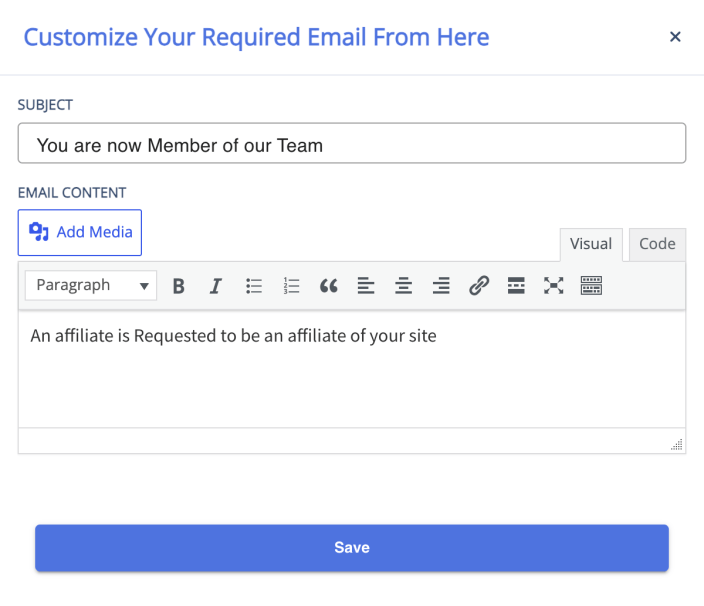Click the EMAIL CONTENT label
The width and height of the screenshot is (704, 606).
[72, 193]
